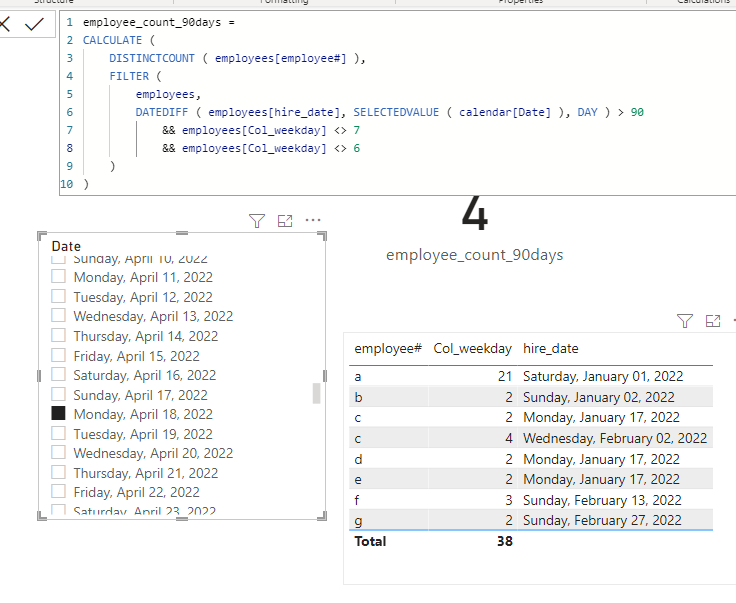Click Total row label

[370, 542]
